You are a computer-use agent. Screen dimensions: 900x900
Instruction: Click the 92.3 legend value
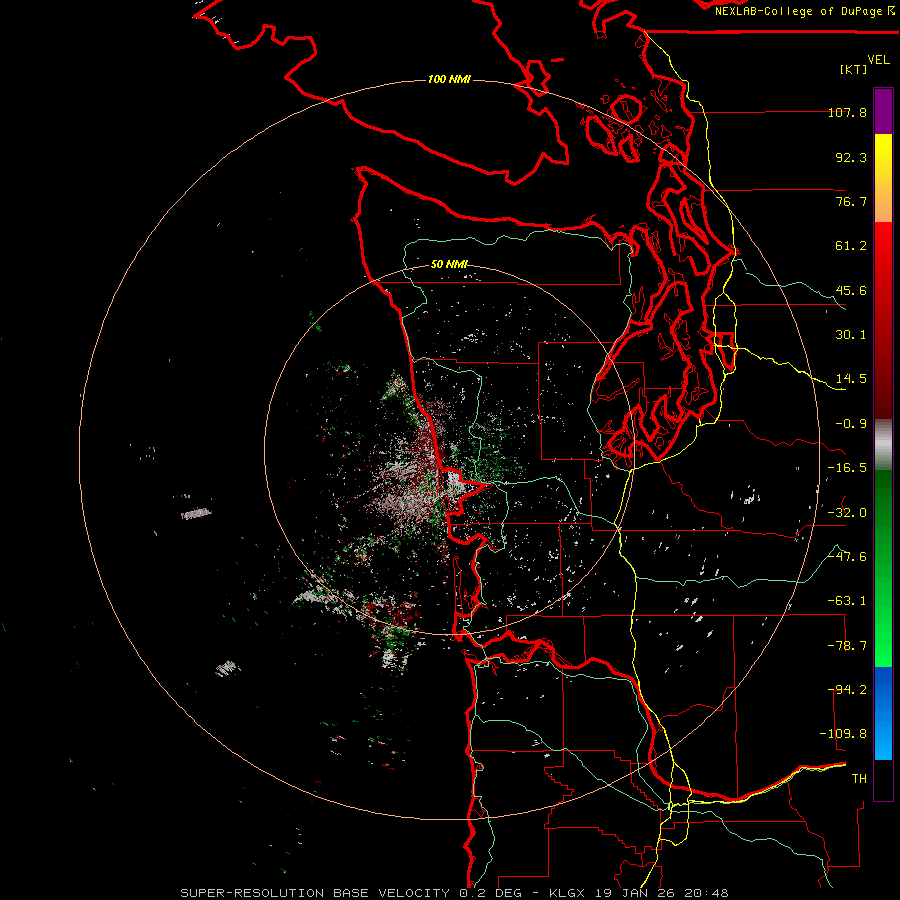[851, 157]
